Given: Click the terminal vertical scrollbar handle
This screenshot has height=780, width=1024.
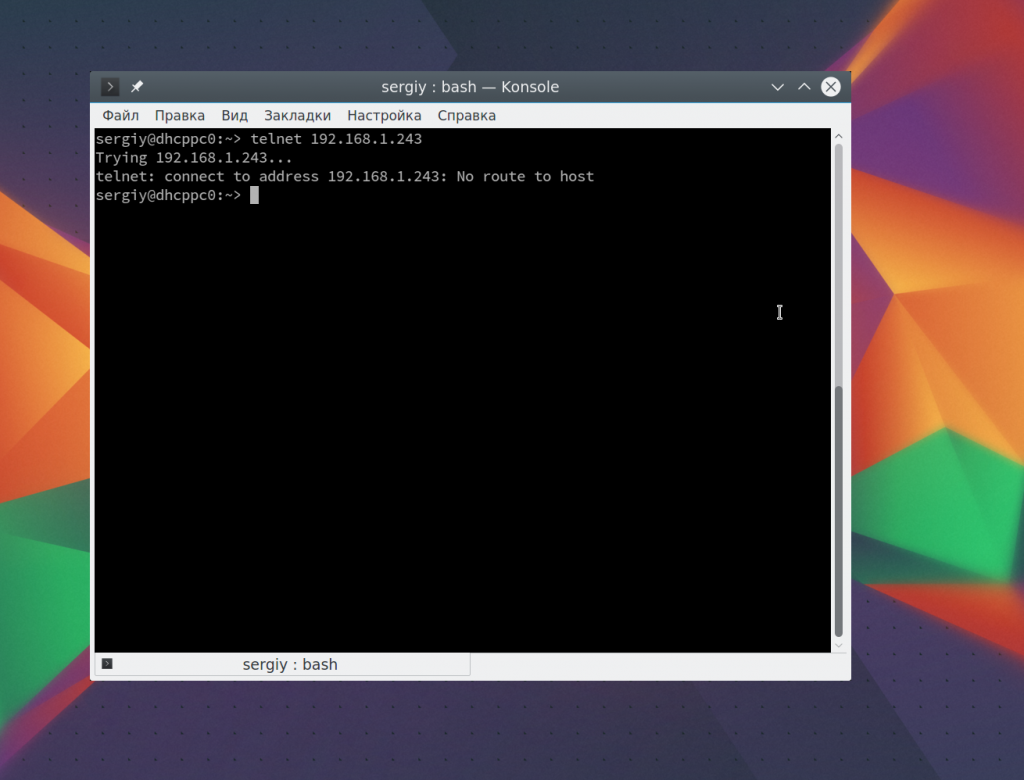Looking at the screenshot, I should (x=839, y=511).
